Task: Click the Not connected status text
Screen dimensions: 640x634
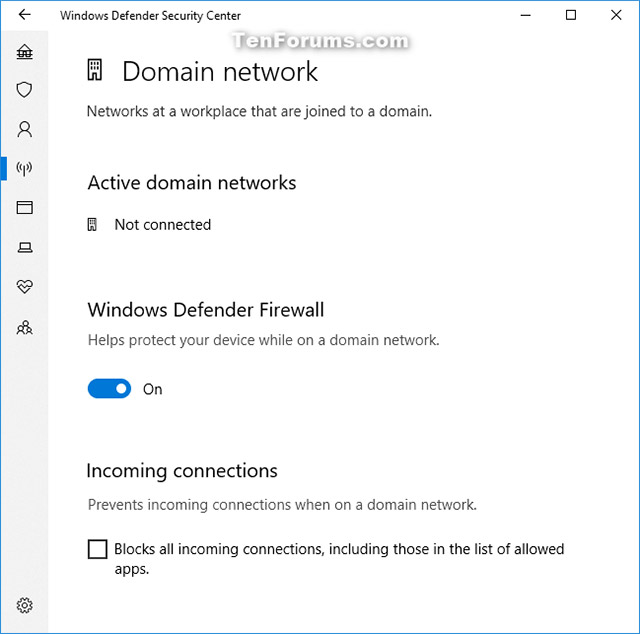Action: tap(162, 225)
